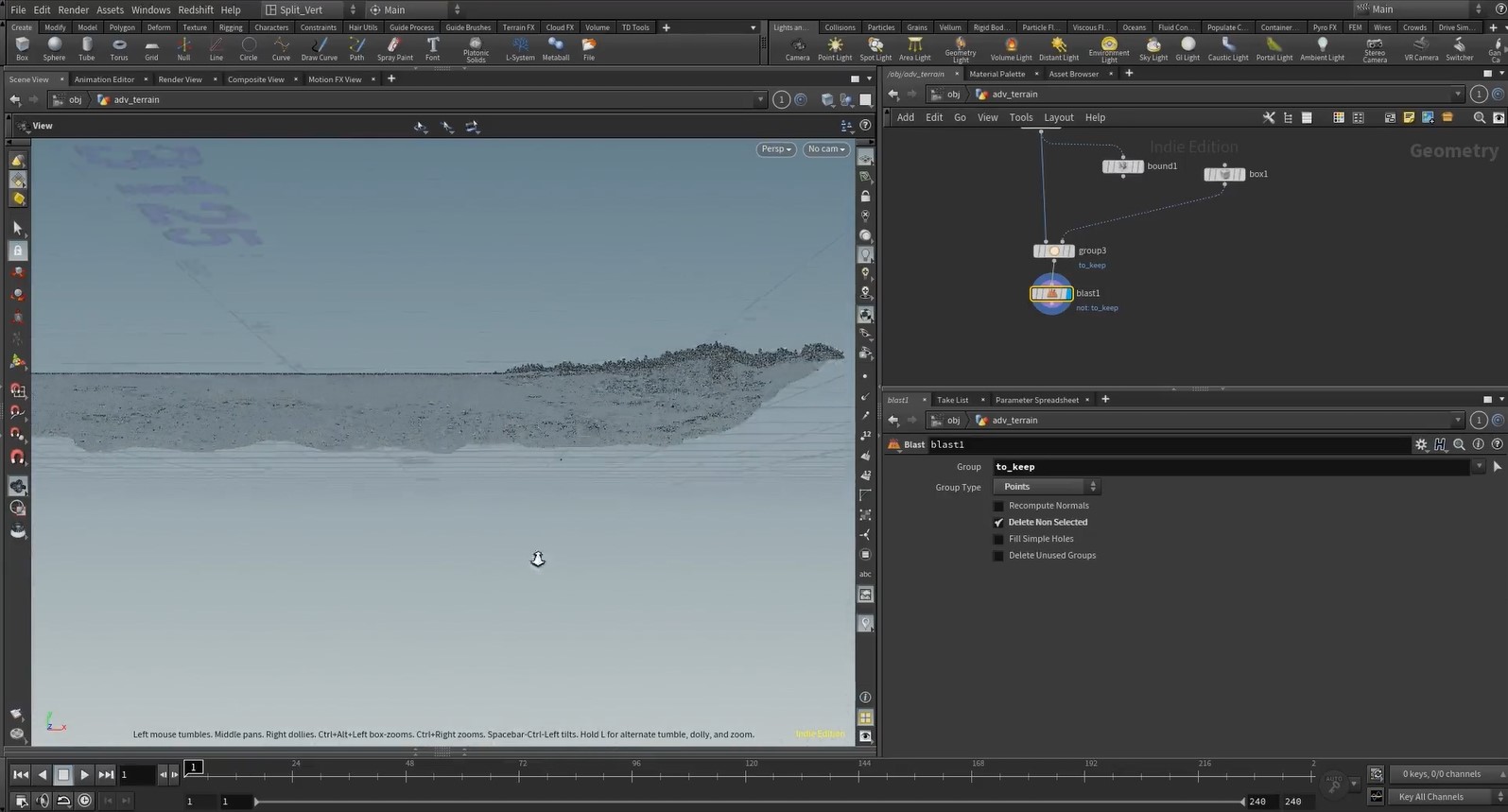Select the blast1 node in network
The image size is (1508, 812).
coord(1051,294)
